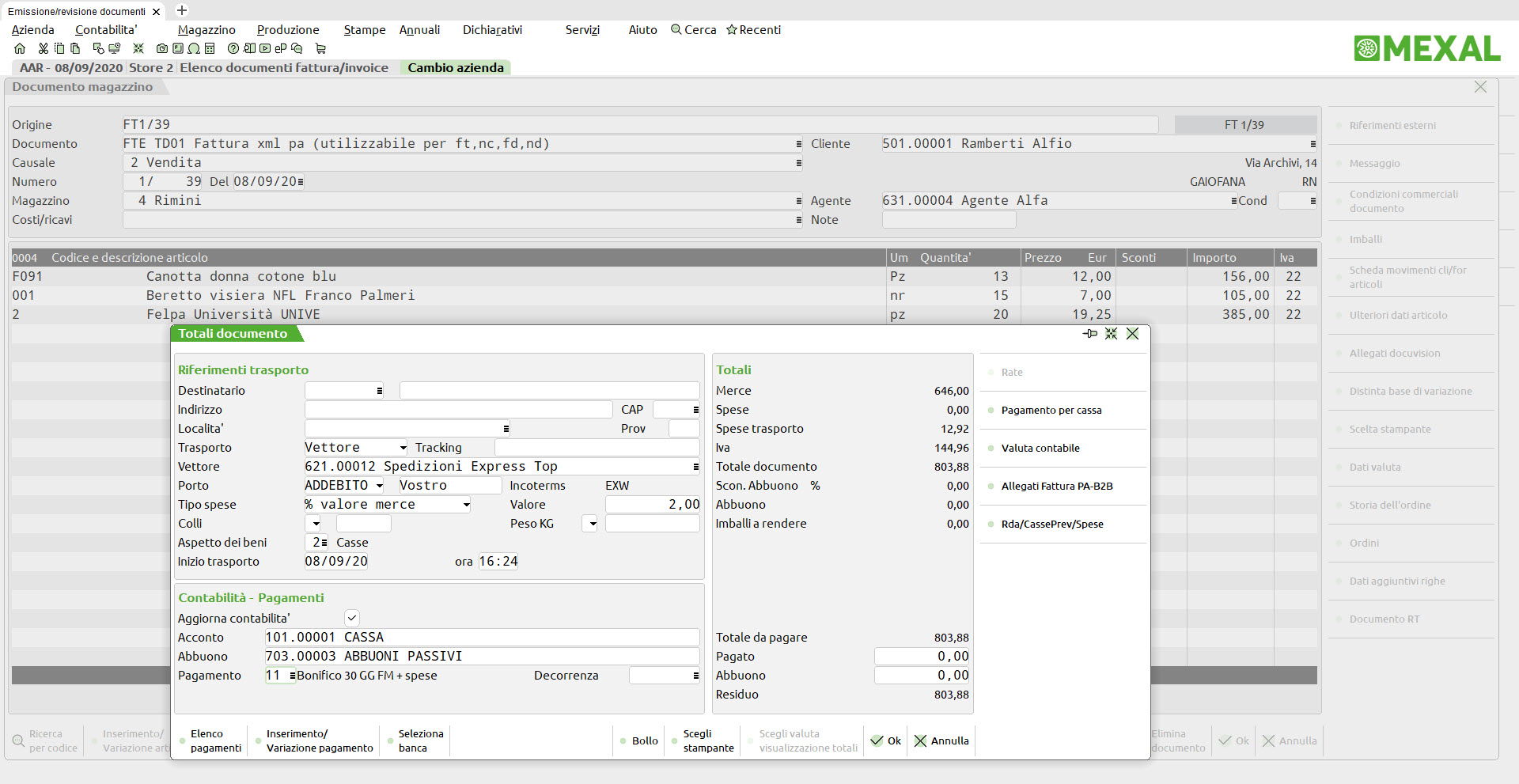
Task: Open the Magazzino menu
Action: pos(206,30)
